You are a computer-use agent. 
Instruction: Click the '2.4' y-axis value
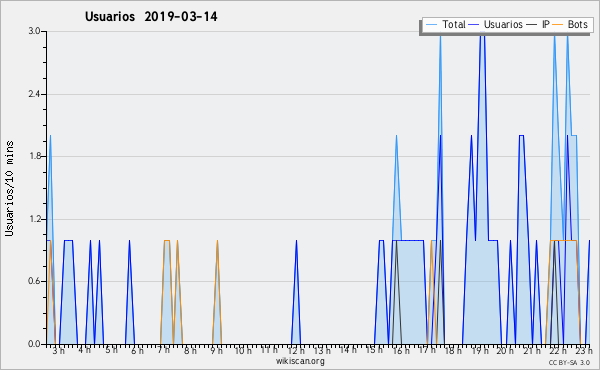(34, 94)
